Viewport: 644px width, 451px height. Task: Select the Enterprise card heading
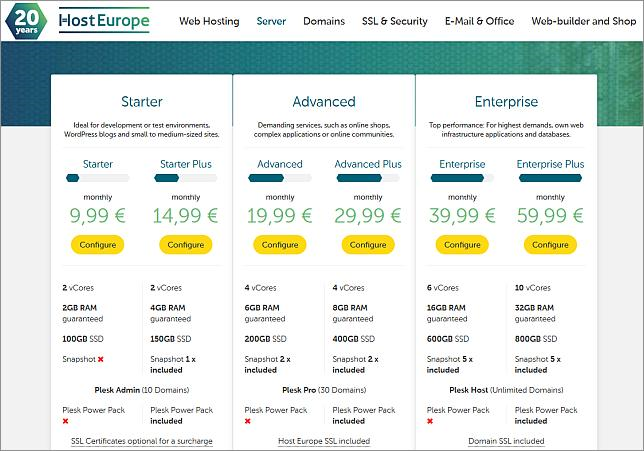coord(506,101)
